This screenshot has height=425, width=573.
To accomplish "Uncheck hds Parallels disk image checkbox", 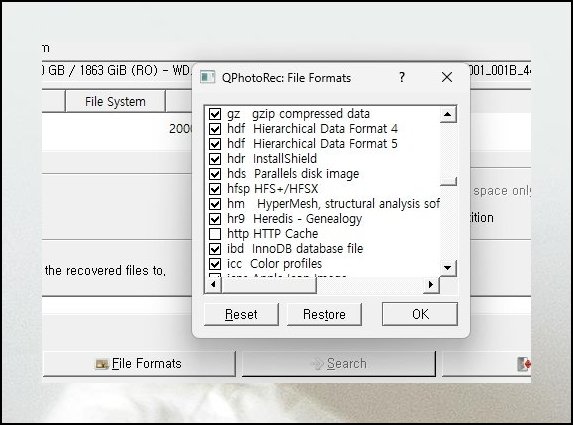I will click(215, 174).
